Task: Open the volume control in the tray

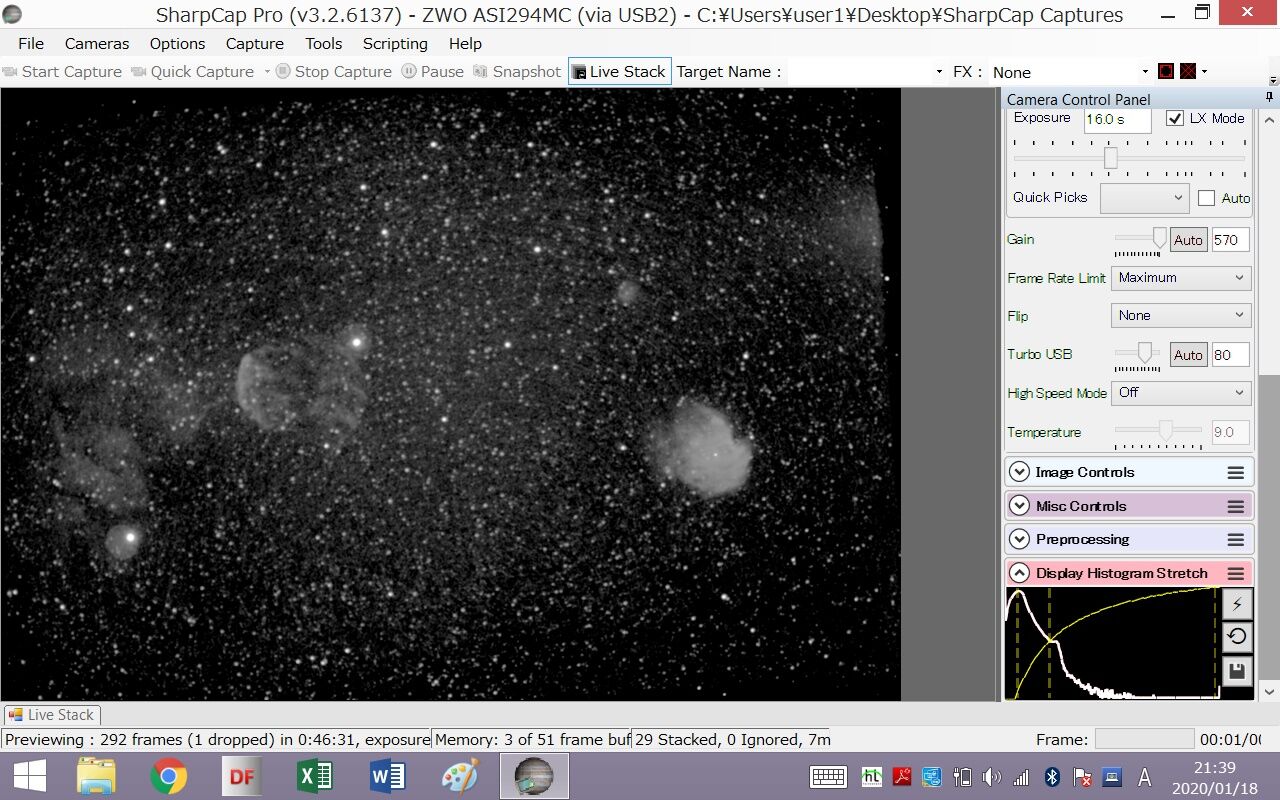Action: pyautogui.click(x=991, y=777)
